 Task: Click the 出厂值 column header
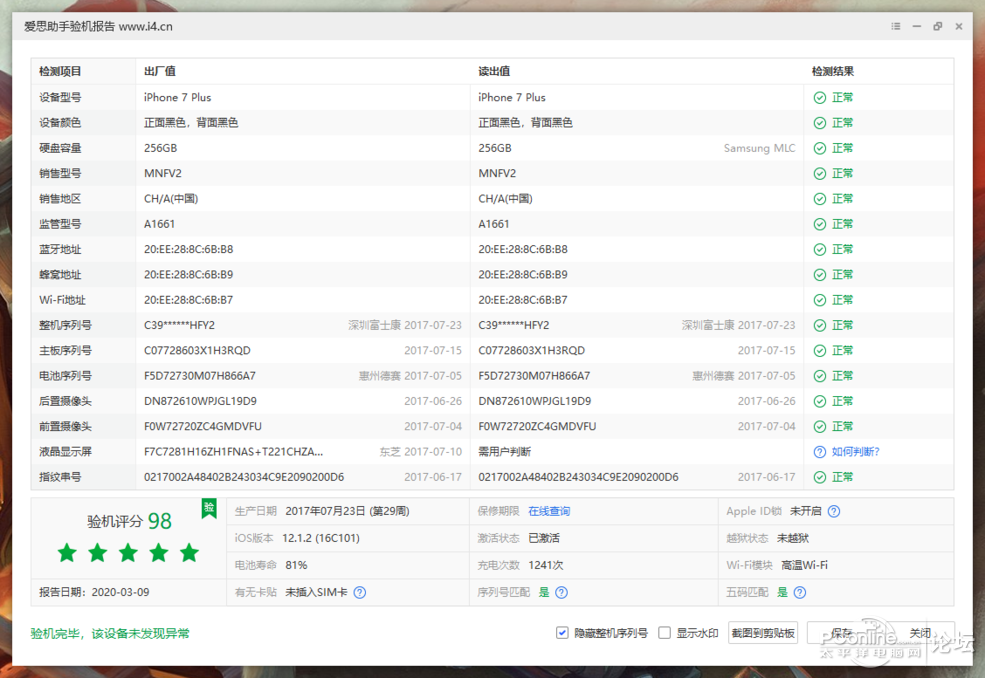(x=160, y=72)
